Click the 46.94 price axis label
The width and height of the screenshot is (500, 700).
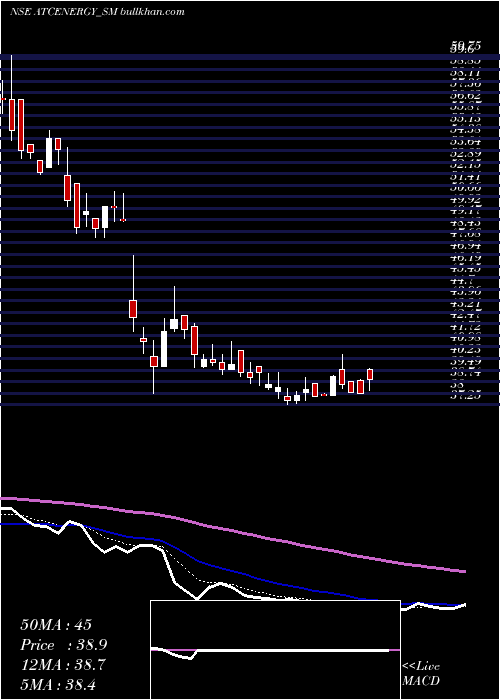[465, 246]
